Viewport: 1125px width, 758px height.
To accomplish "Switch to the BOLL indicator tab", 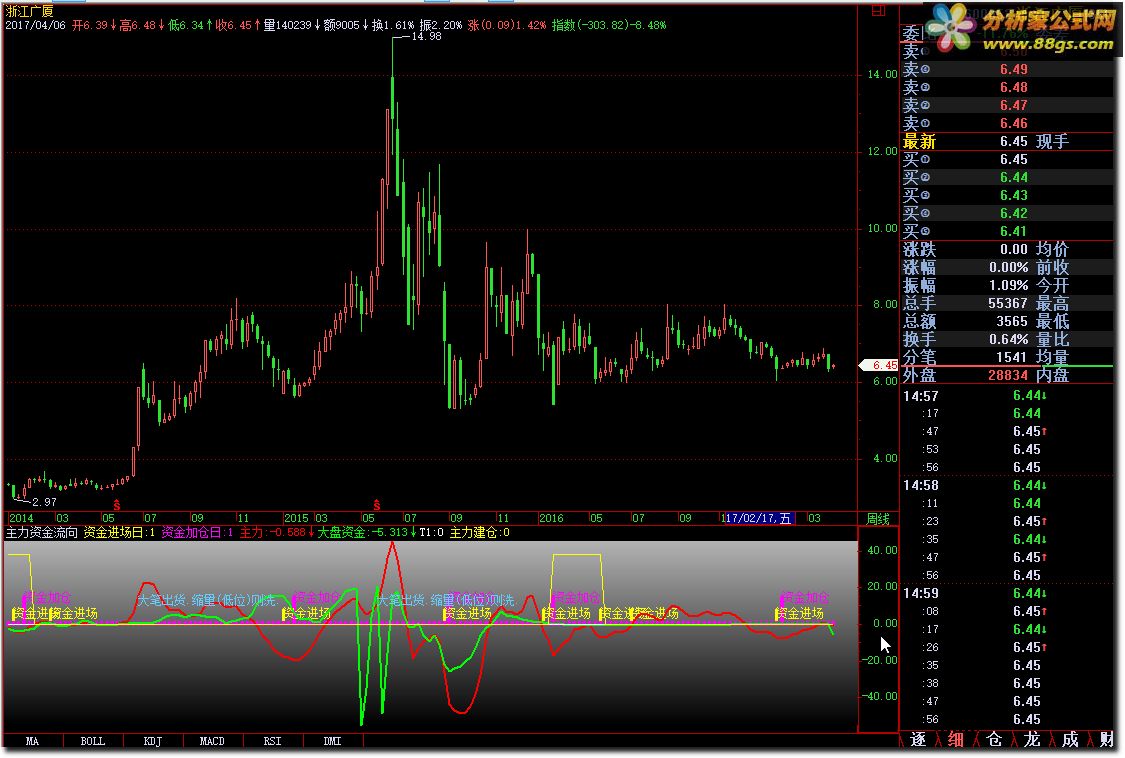I will click(x=93, y=741).
